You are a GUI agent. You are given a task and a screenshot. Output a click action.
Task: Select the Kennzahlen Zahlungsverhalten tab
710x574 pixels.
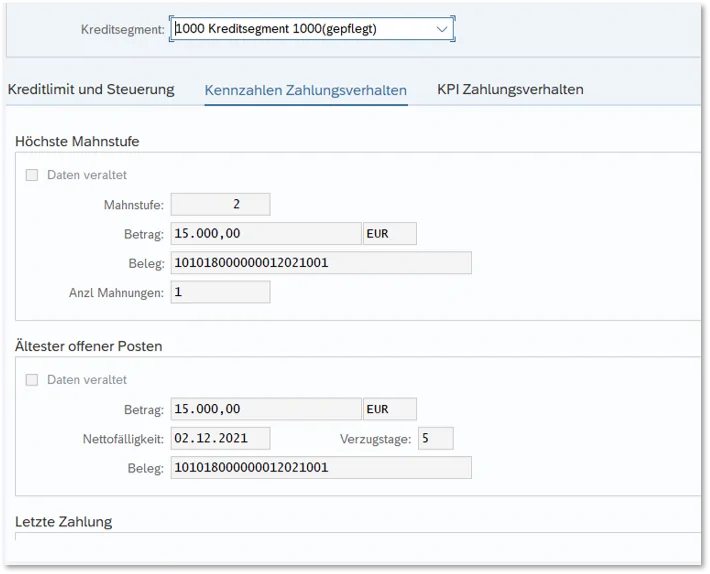305,91
